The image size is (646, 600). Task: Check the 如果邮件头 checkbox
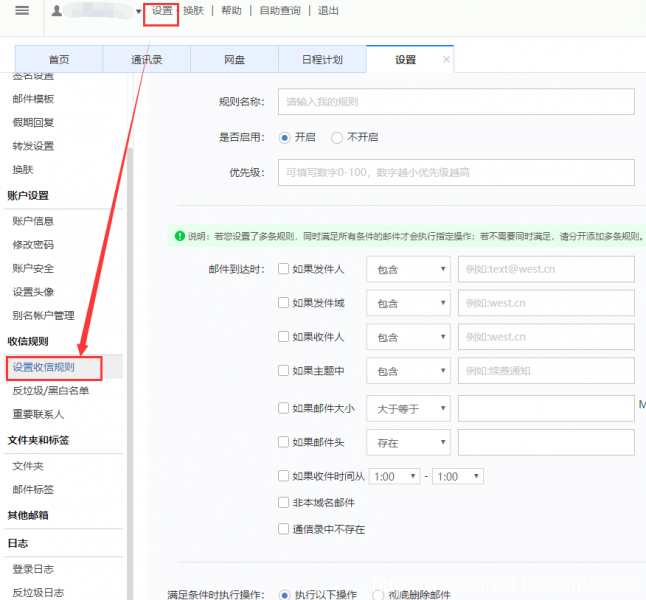tap(283, 442)
